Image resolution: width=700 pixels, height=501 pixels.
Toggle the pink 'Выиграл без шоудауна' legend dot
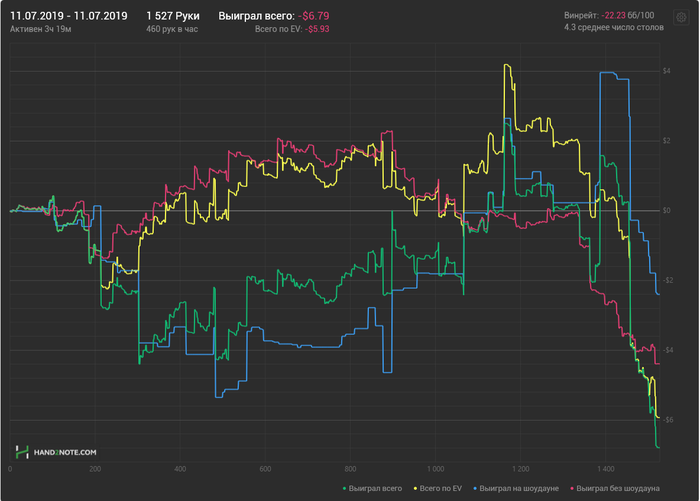(x=572, y=488)
